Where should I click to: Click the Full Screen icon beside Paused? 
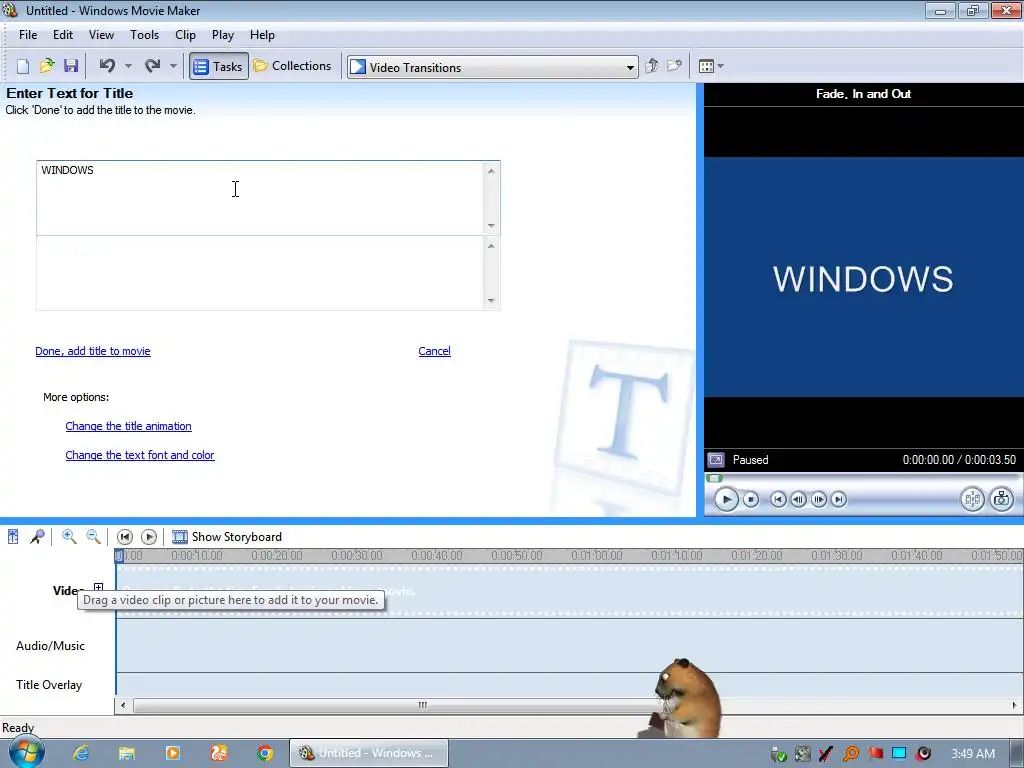point(716,460)
